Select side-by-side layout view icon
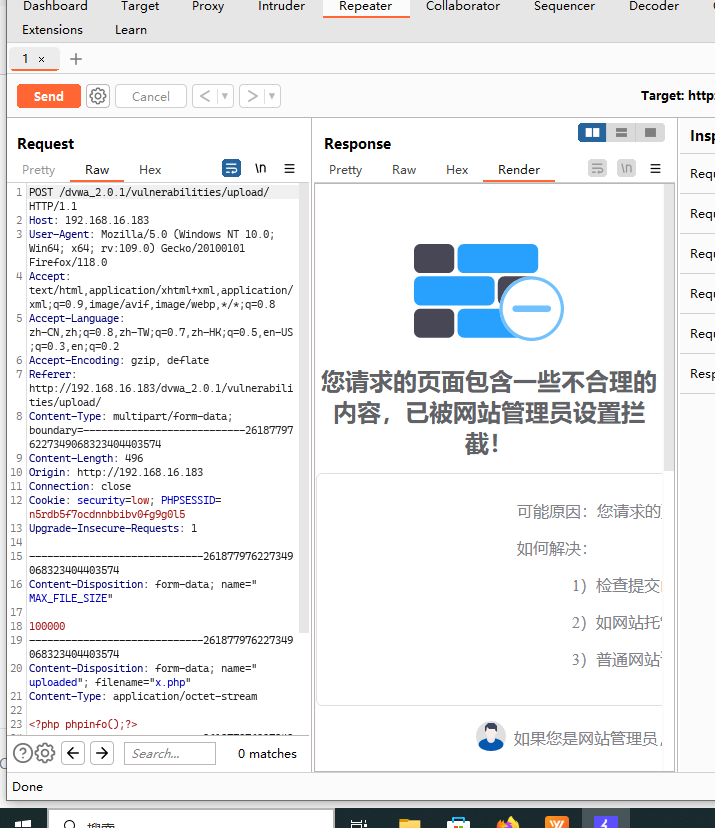 tap(592, 133)
